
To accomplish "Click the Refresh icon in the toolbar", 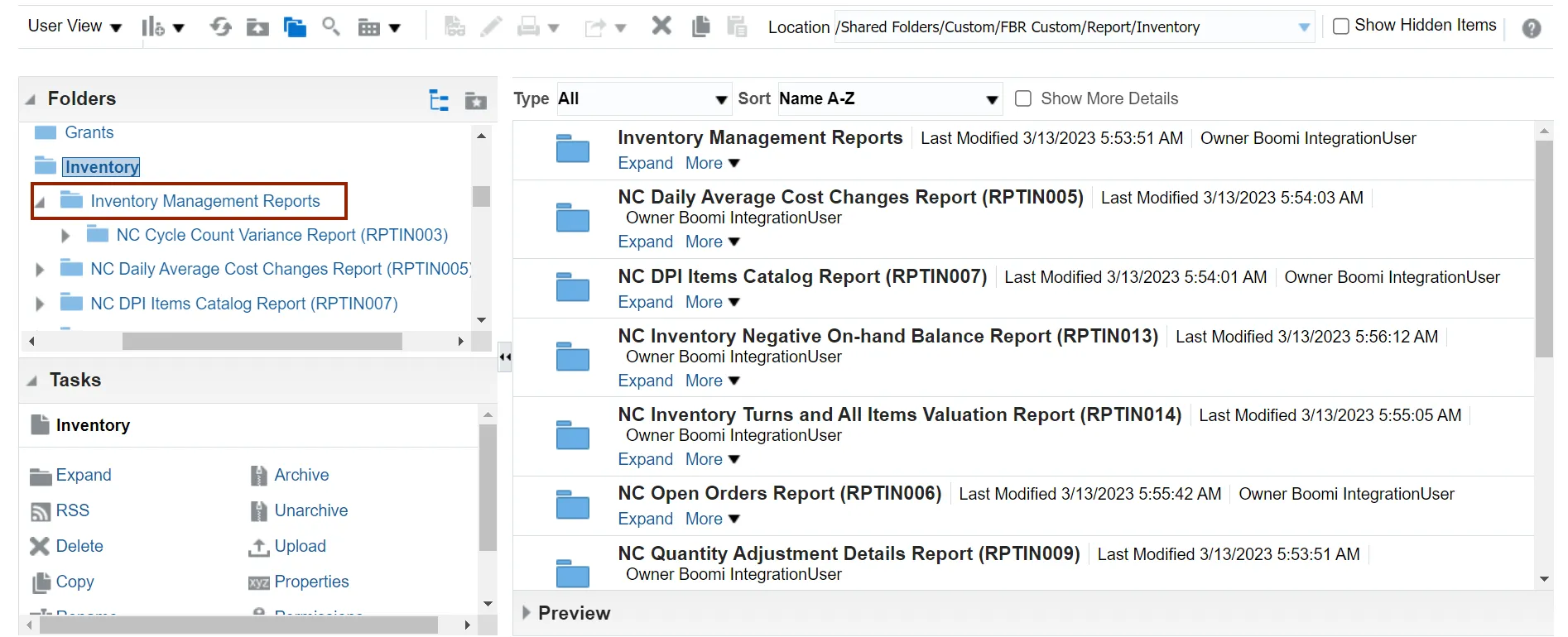I will point(220,27).
